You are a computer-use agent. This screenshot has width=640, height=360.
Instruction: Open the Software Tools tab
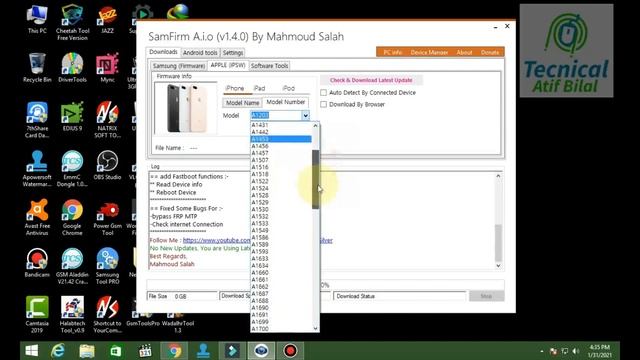(269, 66)
